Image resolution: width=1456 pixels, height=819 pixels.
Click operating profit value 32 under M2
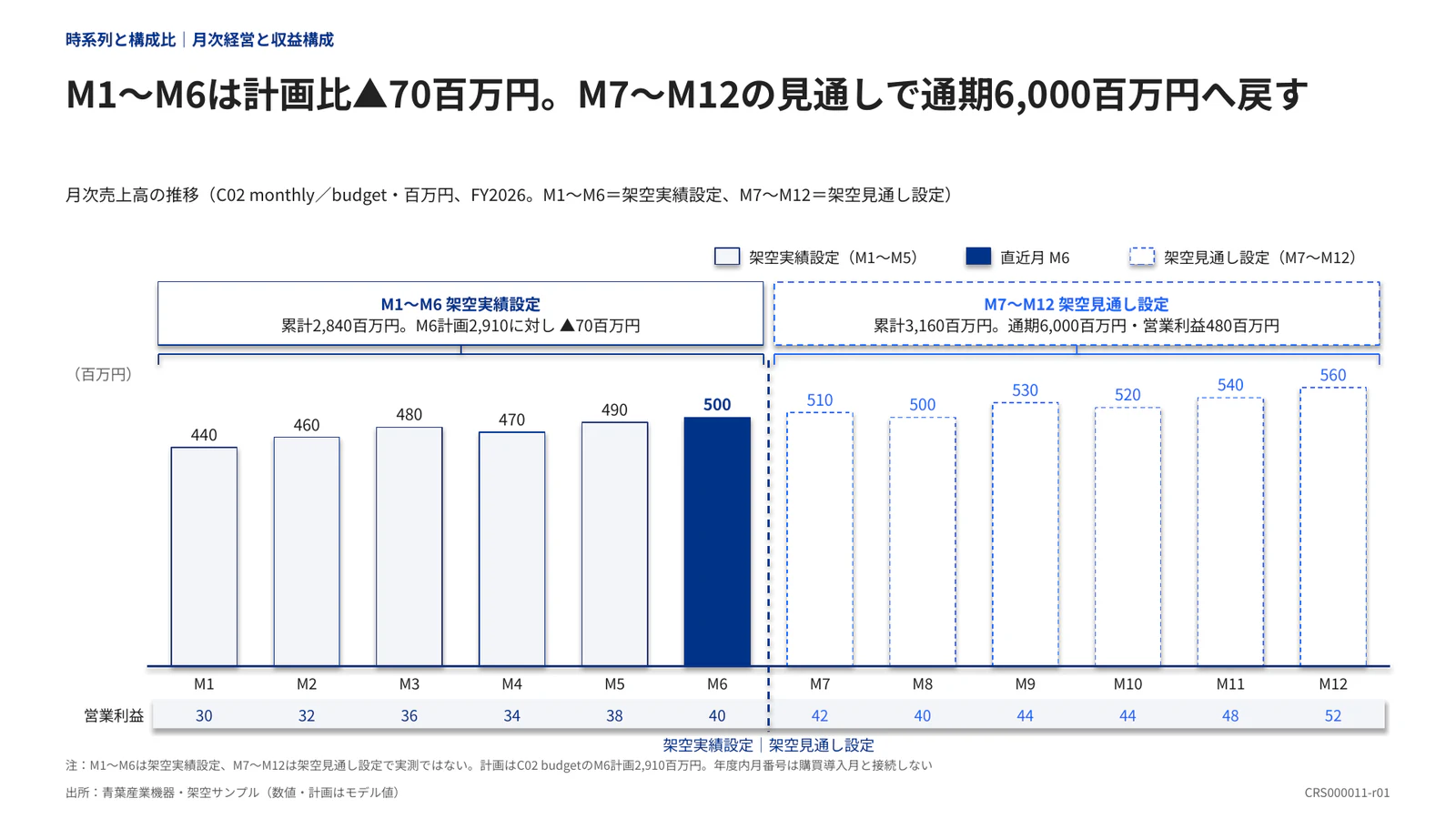[x=307, y=715]
